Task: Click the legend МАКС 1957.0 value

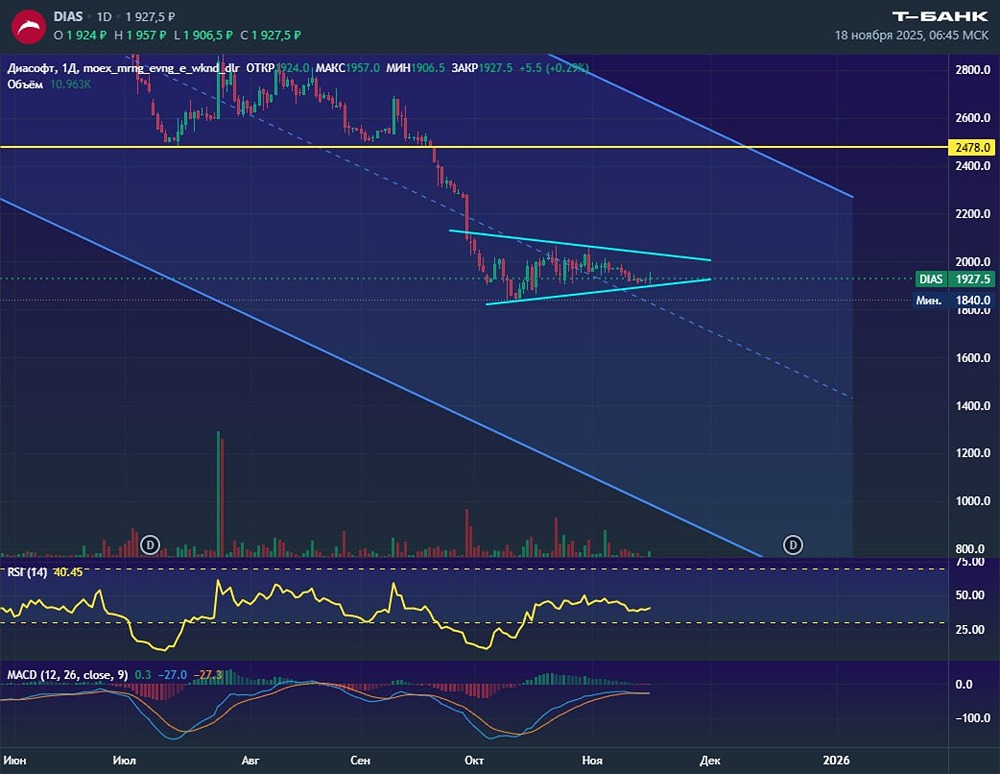Action: [x=348, y=68]
